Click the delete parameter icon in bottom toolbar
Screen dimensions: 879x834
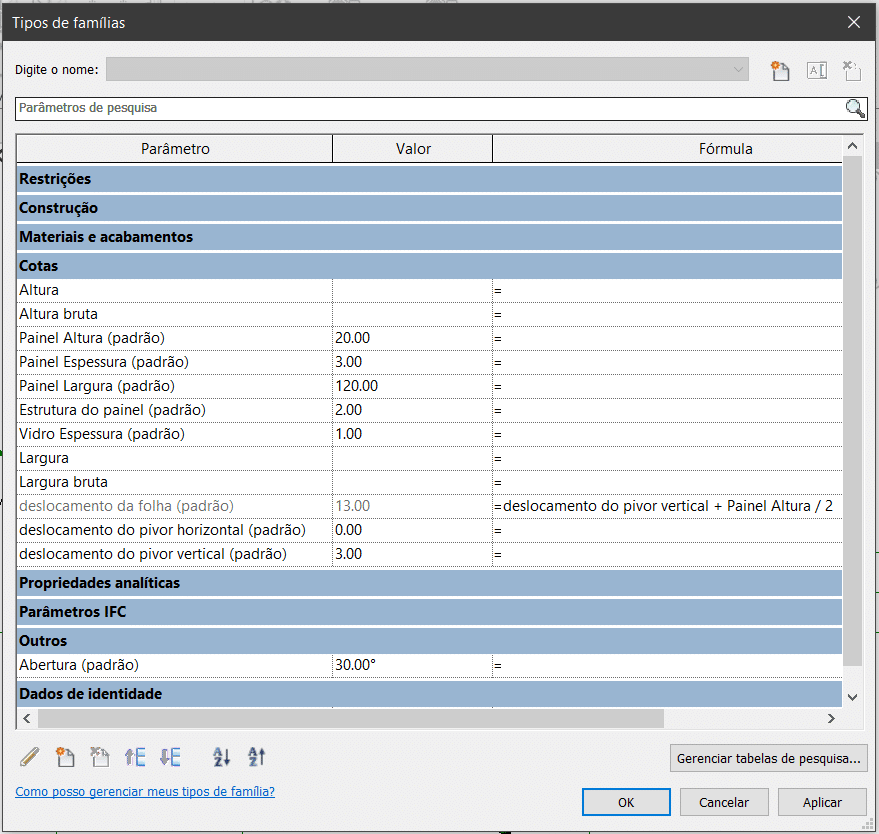click(100, 757)
